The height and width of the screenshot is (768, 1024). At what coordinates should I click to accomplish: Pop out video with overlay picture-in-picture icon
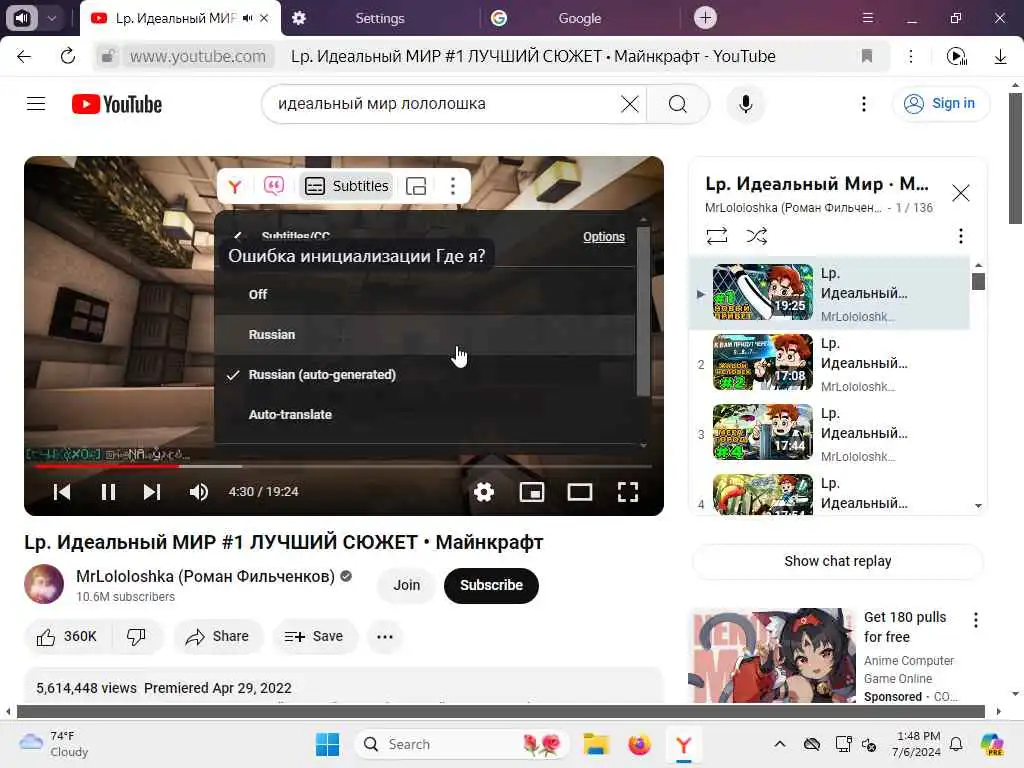[x=416, y=186]
